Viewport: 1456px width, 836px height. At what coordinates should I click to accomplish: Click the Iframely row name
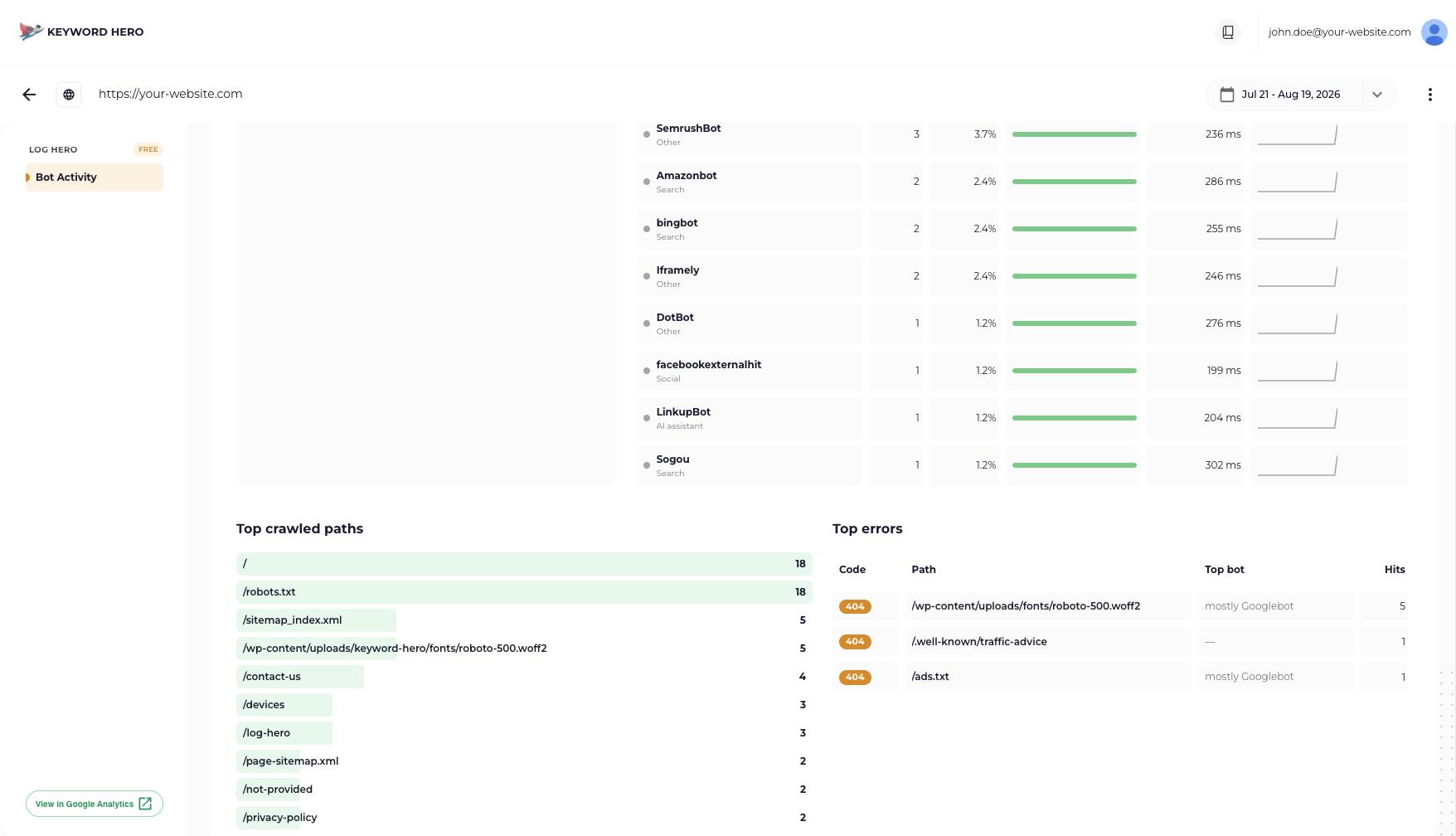[677, 270]
